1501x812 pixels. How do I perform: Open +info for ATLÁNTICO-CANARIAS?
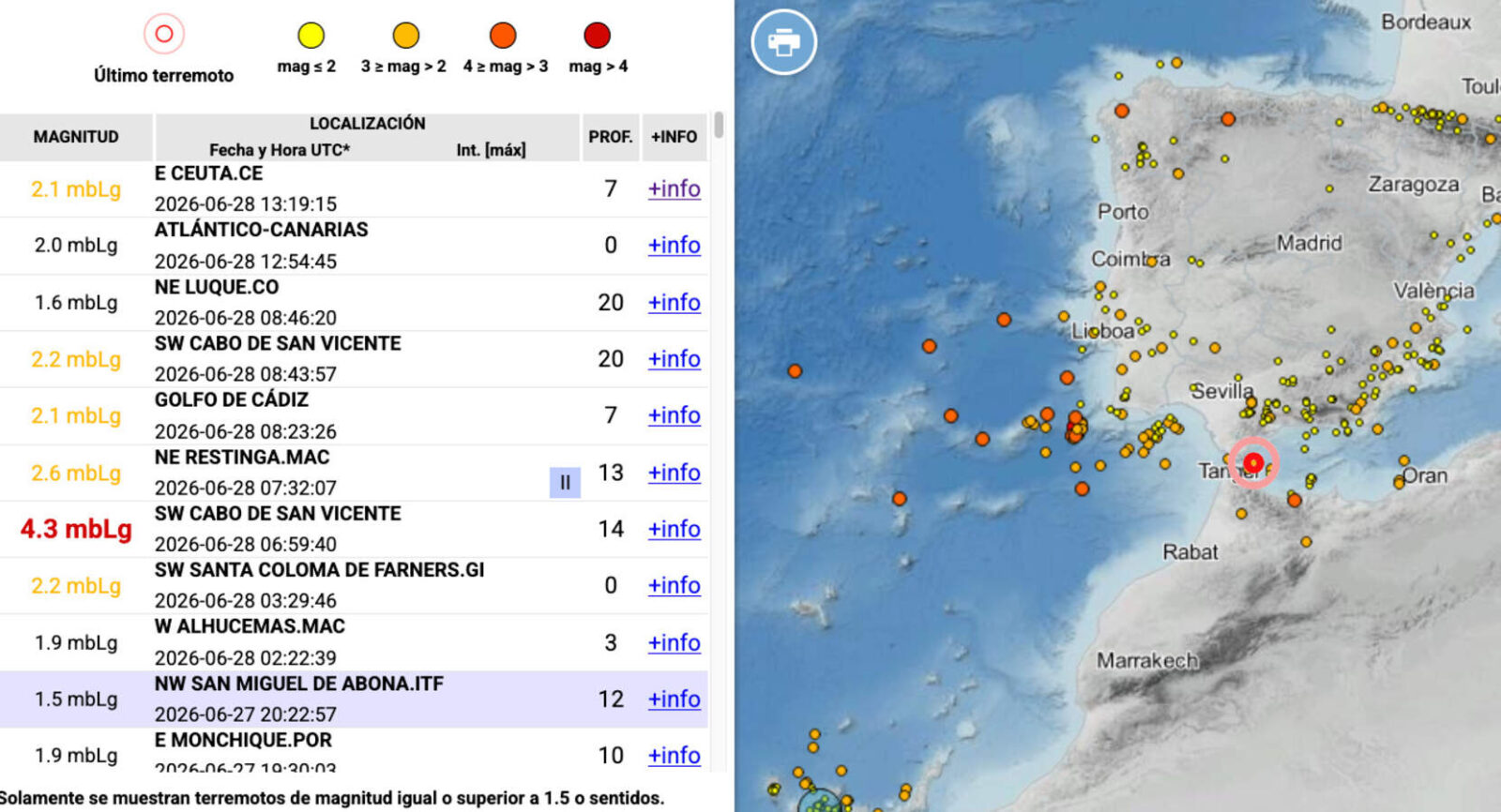coord(674,245)
